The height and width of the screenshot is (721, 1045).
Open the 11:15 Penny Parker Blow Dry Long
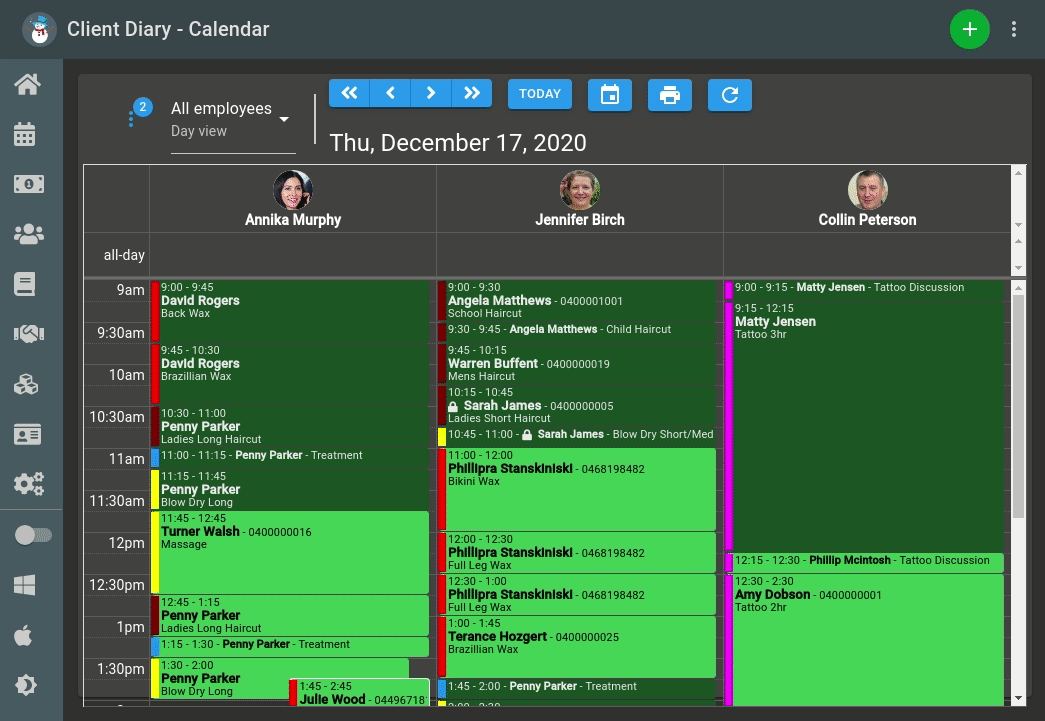coord(290,489)
